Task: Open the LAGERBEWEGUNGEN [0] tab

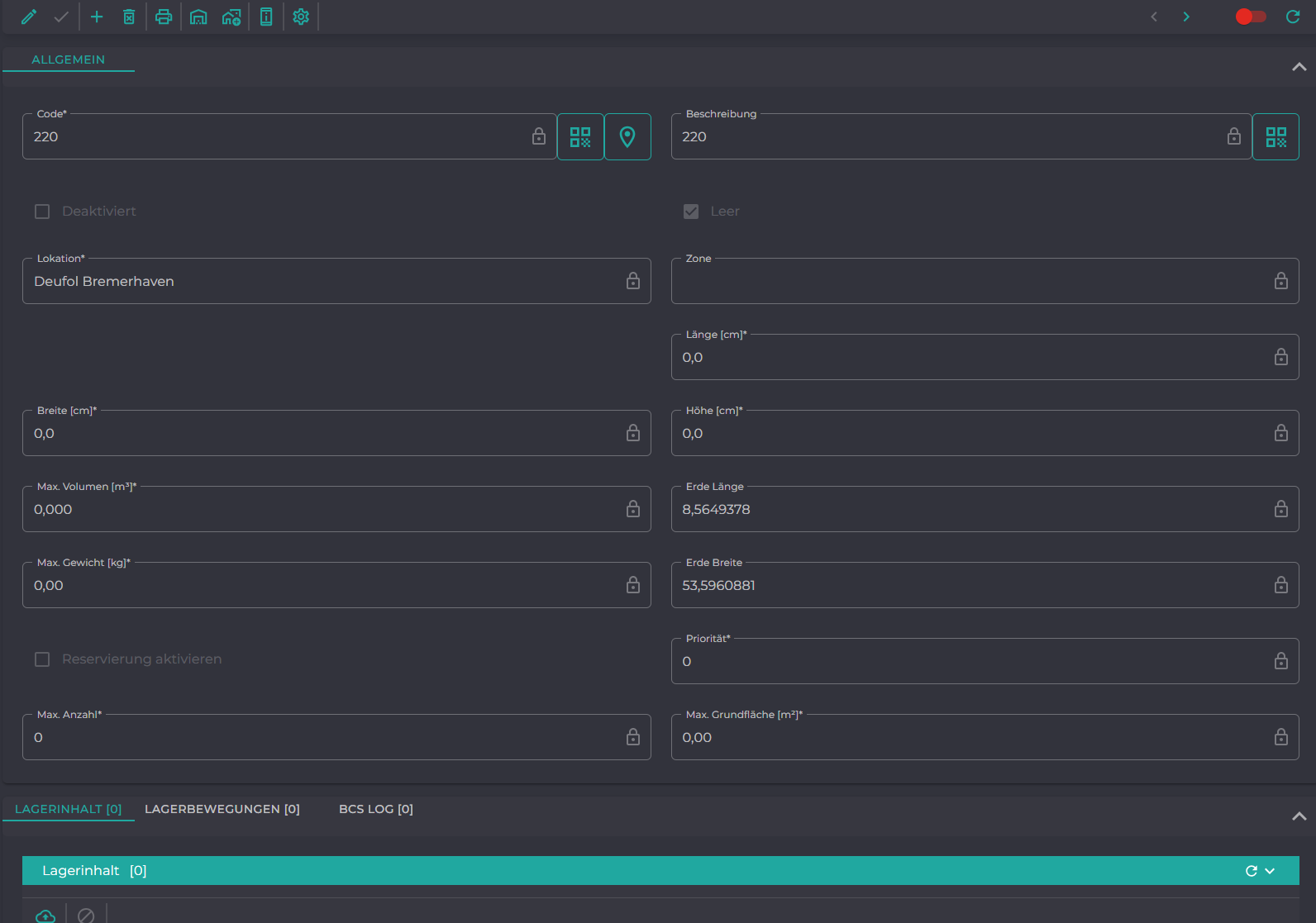Action: pos(222,809)
